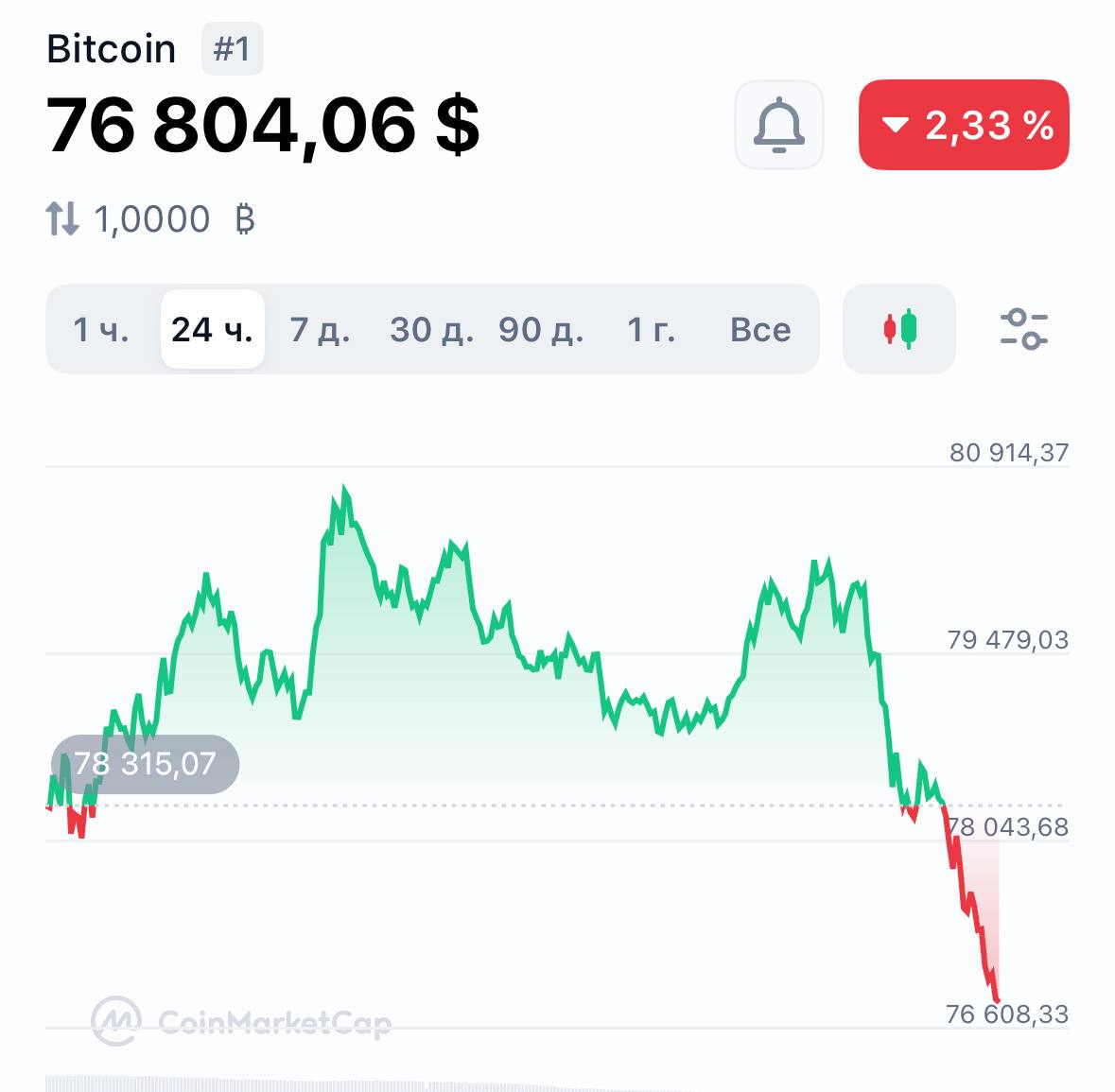
Task: Tap the CoinMarketCap watermark logo
Action: point(242,1022)
